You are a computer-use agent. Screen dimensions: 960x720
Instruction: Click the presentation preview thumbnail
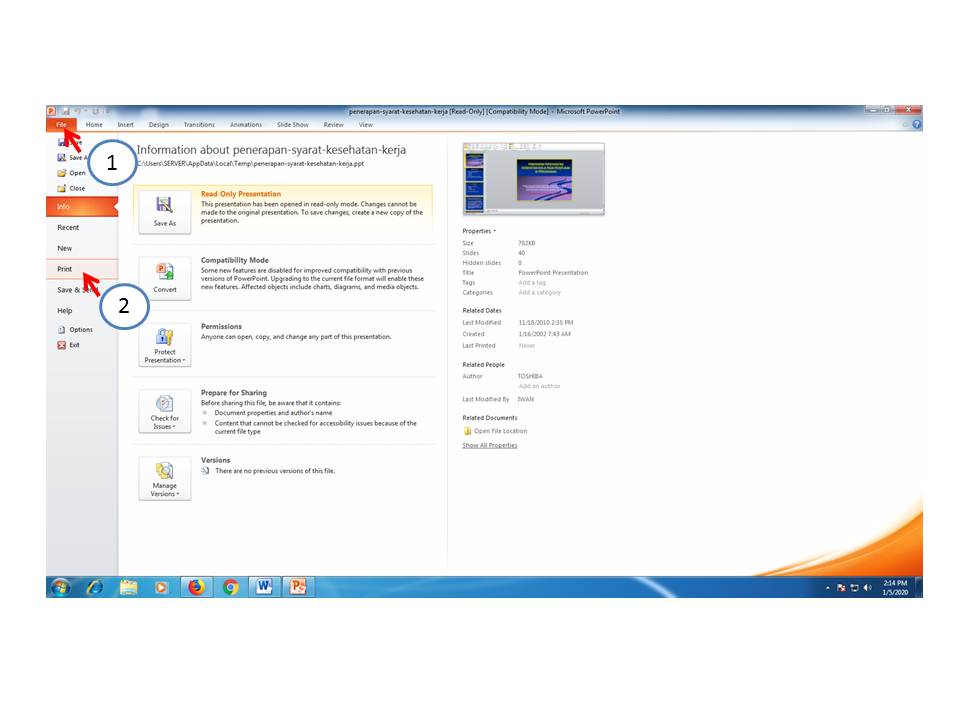[533, 179]
